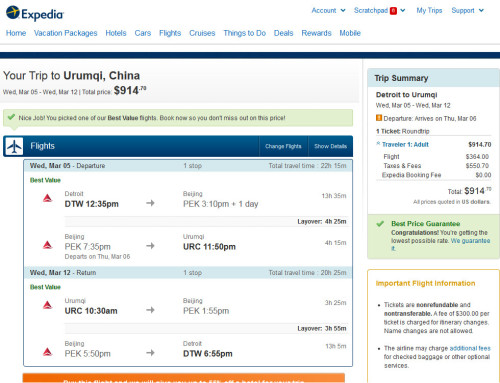
Task: Click the Your Trip to Urumqi, China heading
Action: (71, 76)
